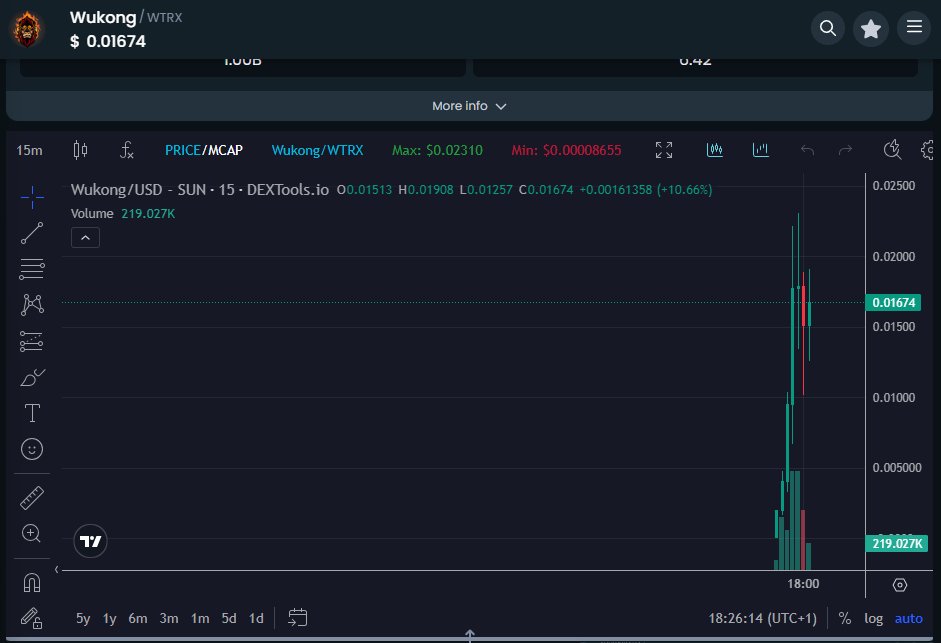This screenshot has height=643, width=941.
Task: Select the forecast position tool
Action: coord(31,341)
